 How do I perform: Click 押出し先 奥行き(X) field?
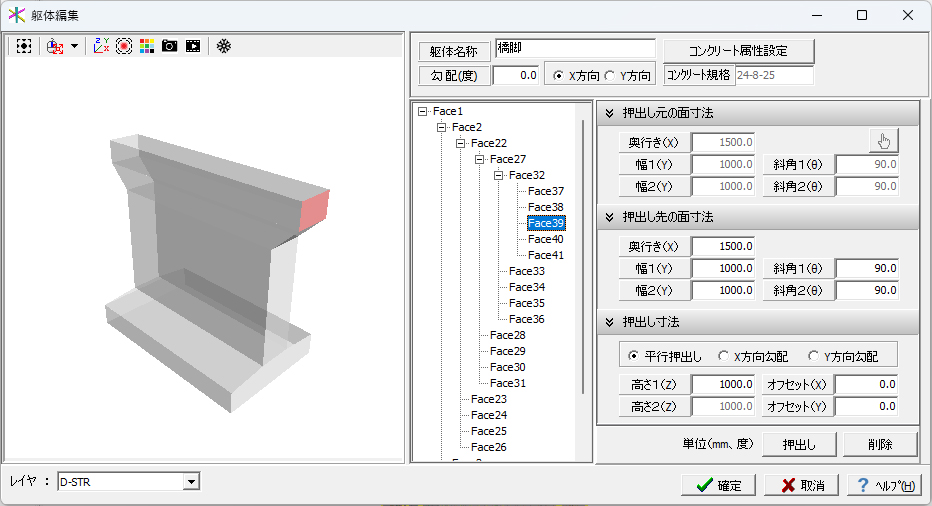tap(723, 246)
